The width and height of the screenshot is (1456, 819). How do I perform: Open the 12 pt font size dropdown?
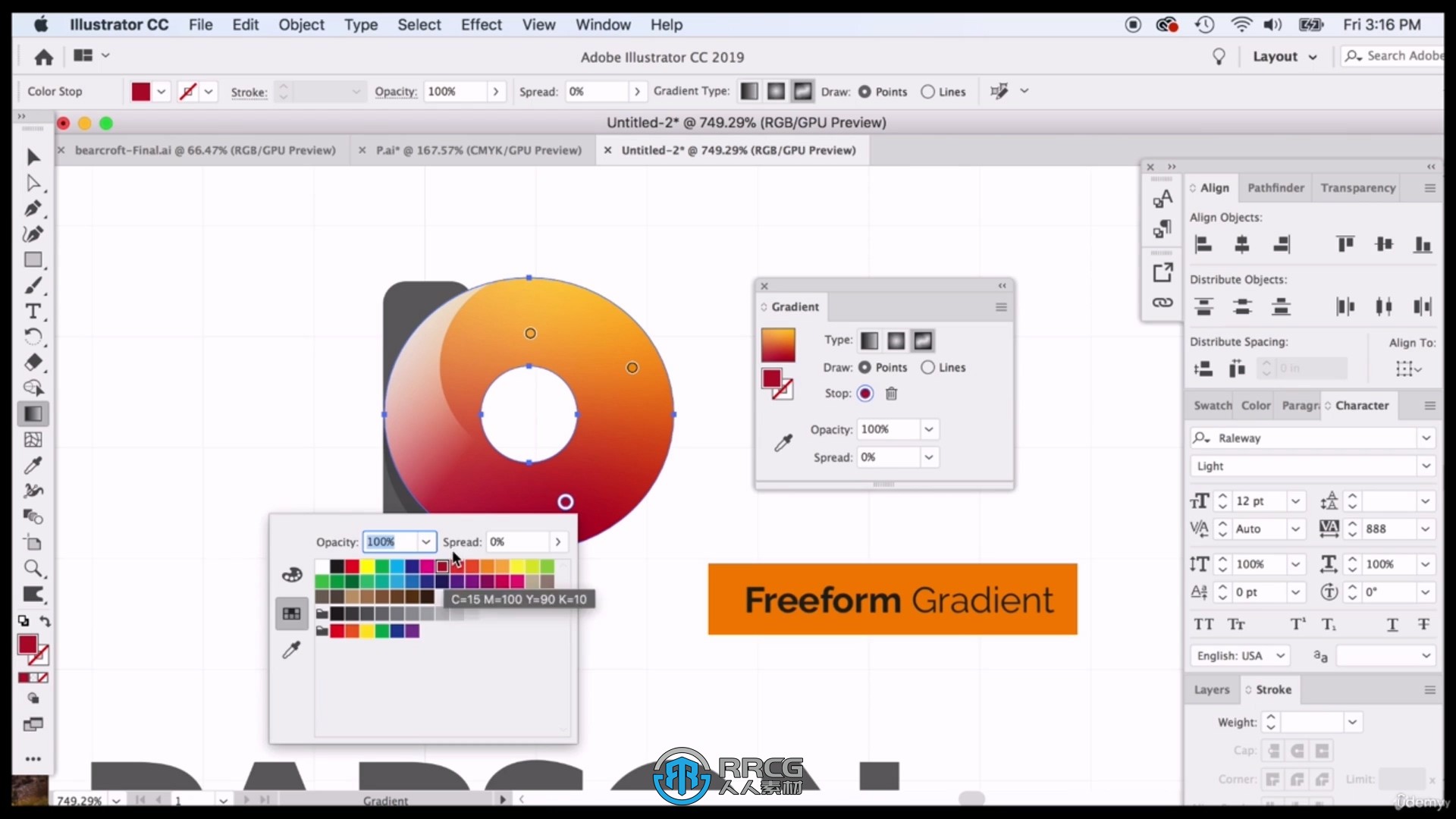[1296, 501]
